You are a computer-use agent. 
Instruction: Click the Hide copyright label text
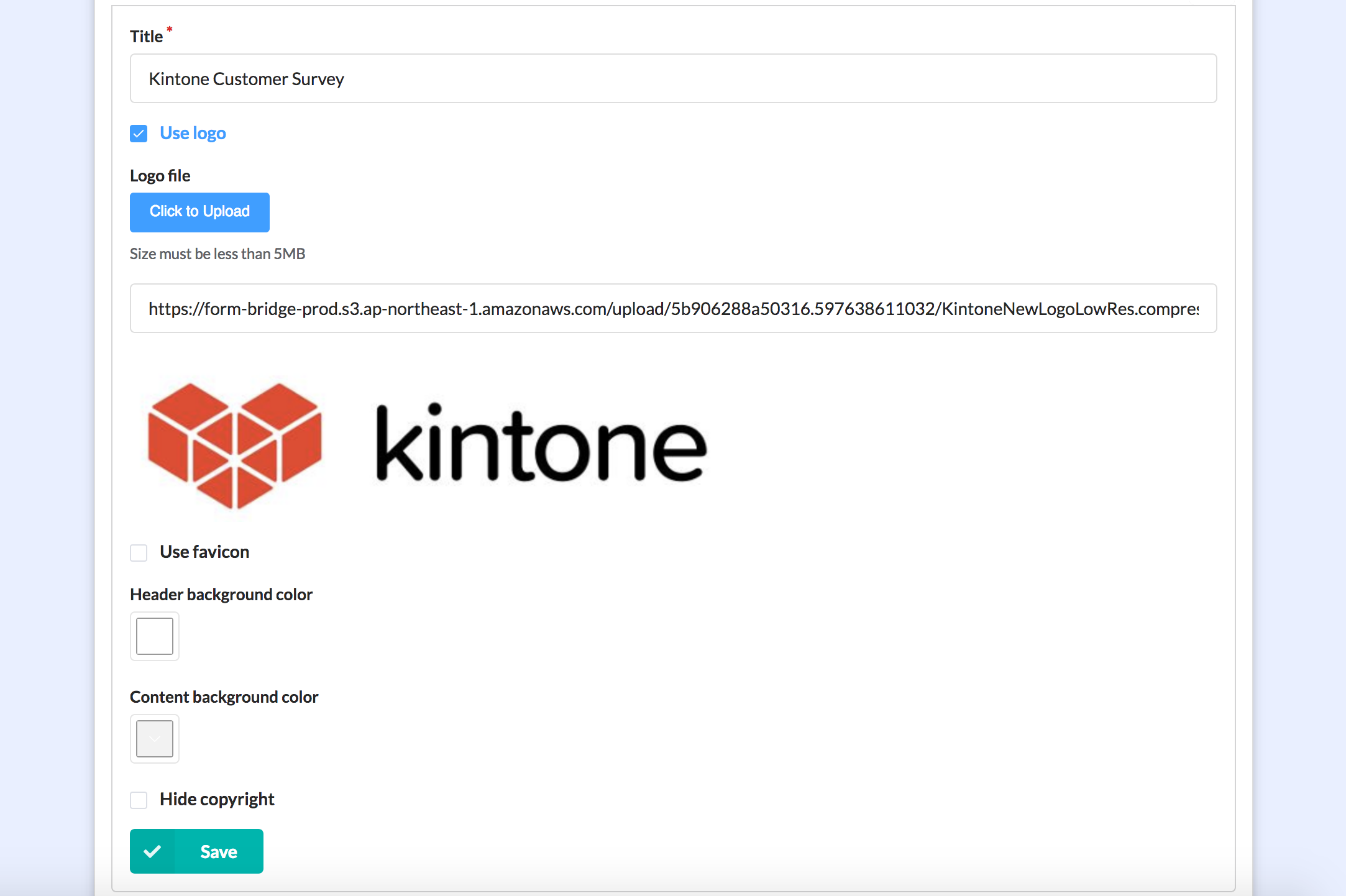pos(217,799)
